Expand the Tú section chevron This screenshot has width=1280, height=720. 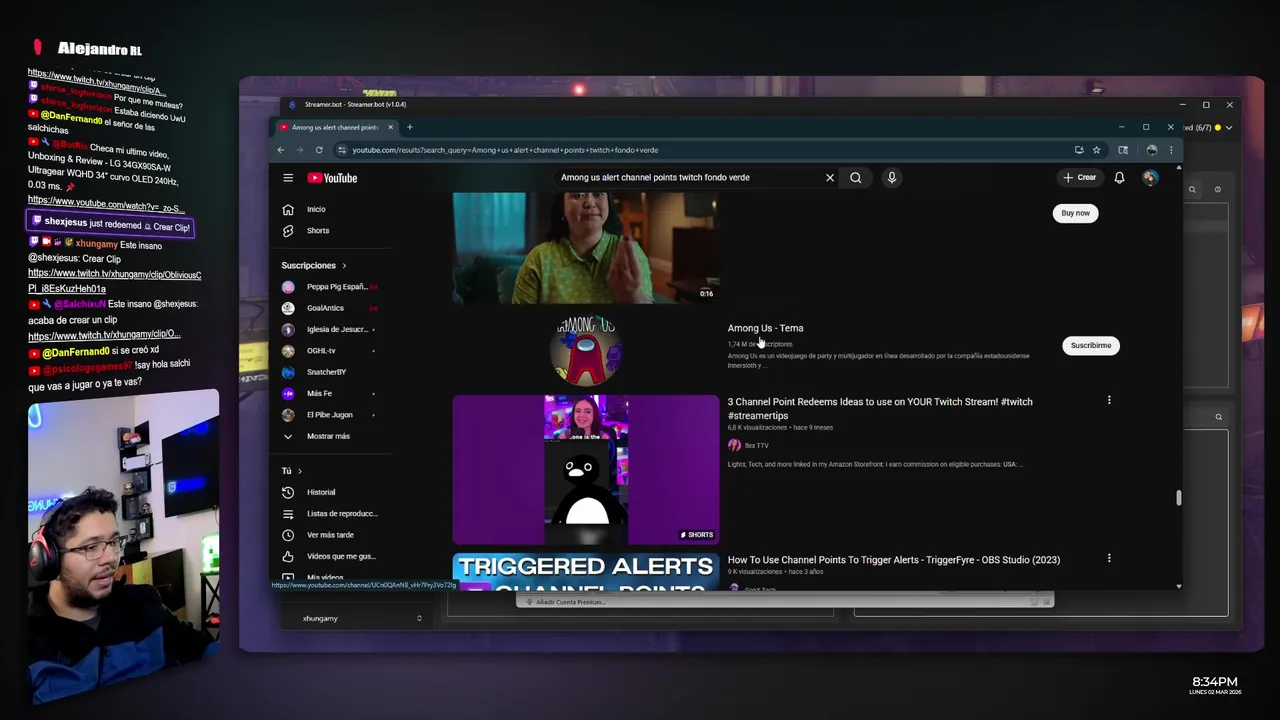[x=299, y=471]
